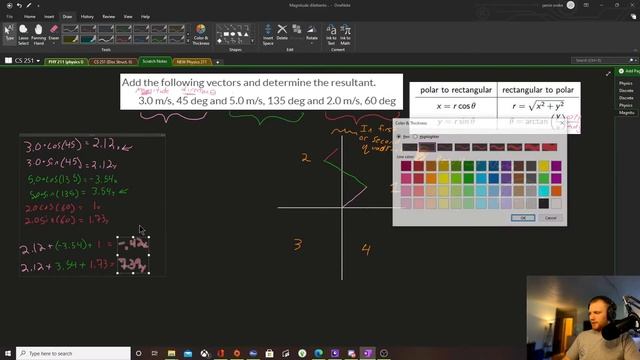Image resolution: width=640 pixels, height=360 pixels.
Task: Click the Cortana circle on taskbar
Action: 139,353
